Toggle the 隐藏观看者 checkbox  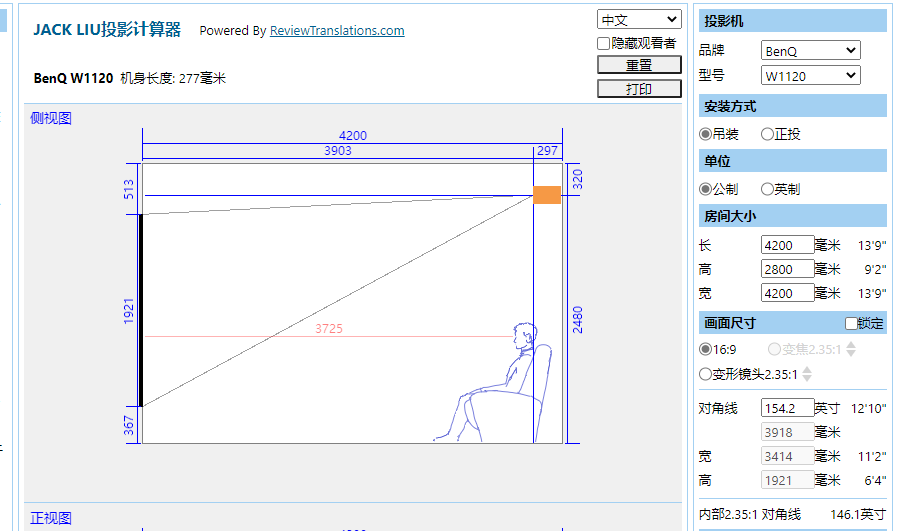point(603,43)
